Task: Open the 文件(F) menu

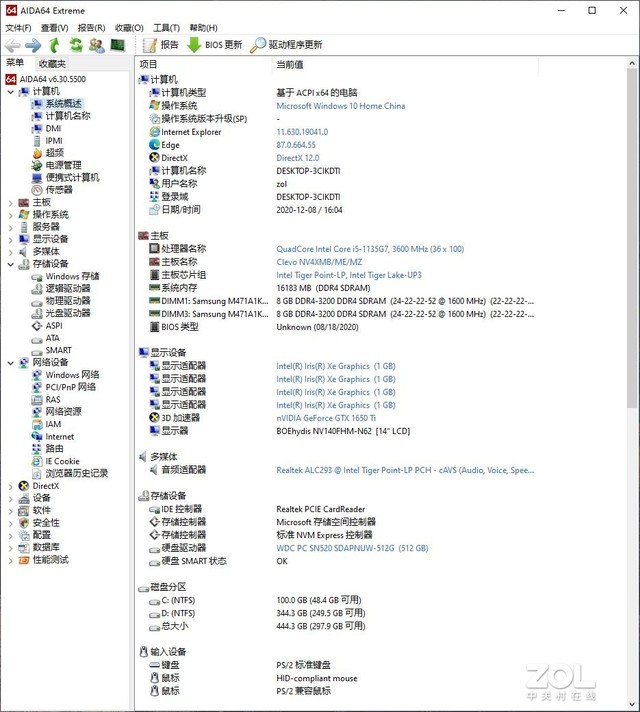Action: tap(18, 28)
